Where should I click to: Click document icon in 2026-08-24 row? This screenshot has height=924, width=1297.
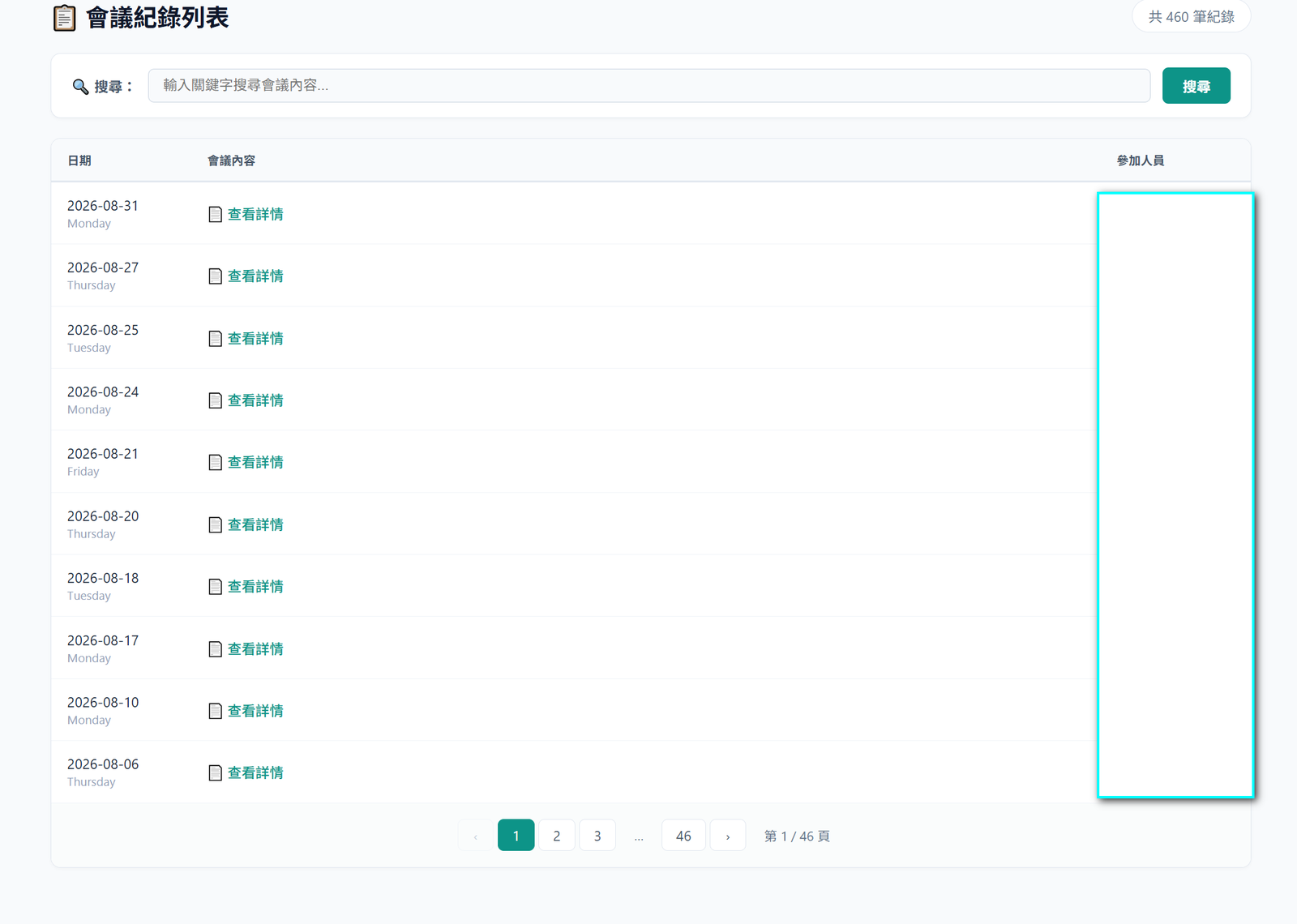[x=215, y=400]
